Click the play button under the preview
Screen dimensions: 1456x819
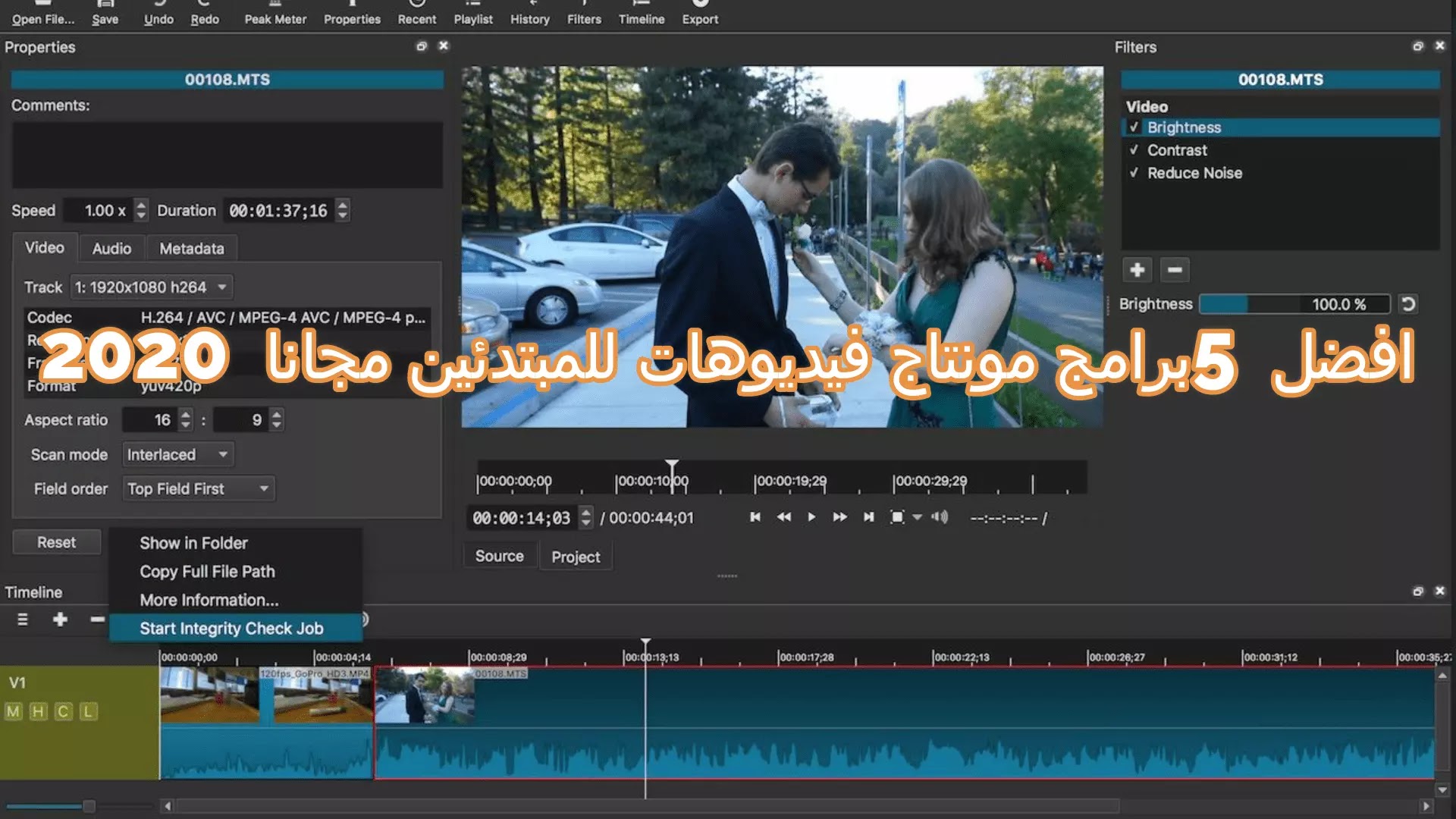pyautogui.click(x=811, y=517)
